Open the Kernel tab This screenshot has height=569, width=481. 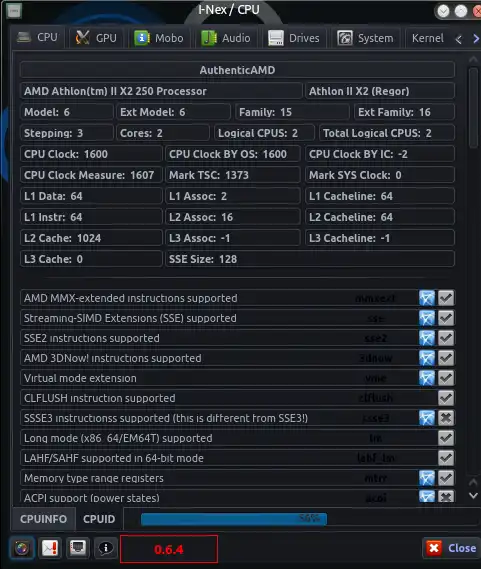click(428, 38)
